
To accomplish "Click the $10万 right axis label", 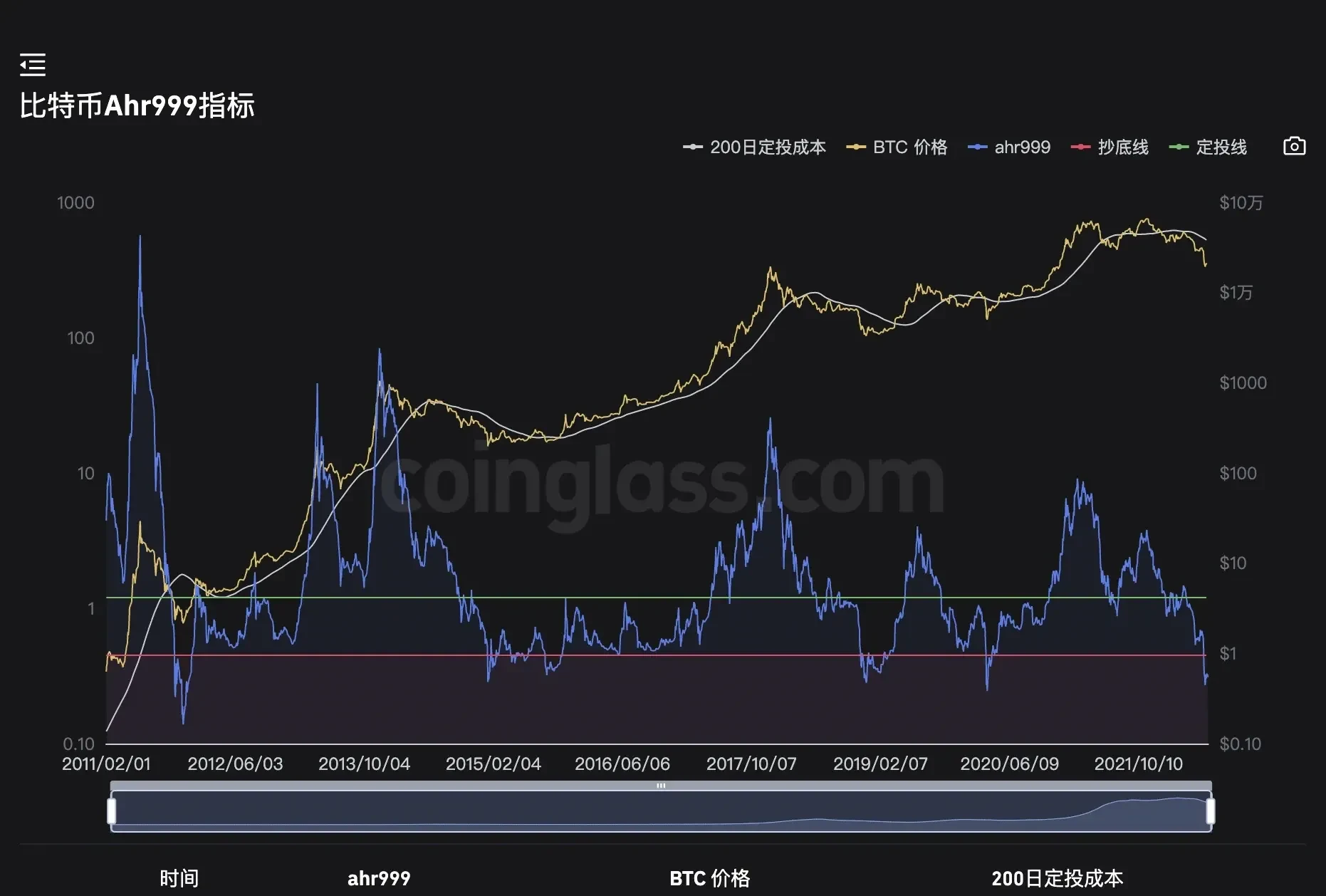I will click(1241, 203).
